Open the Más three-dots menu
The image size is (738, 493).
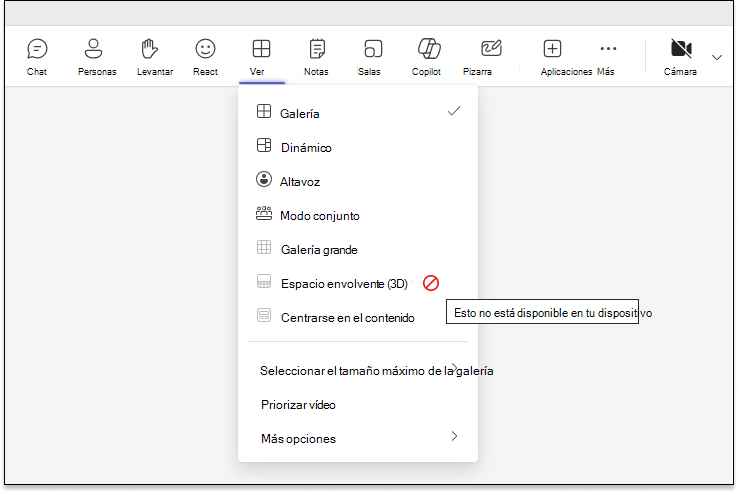(x=608, y=48)
